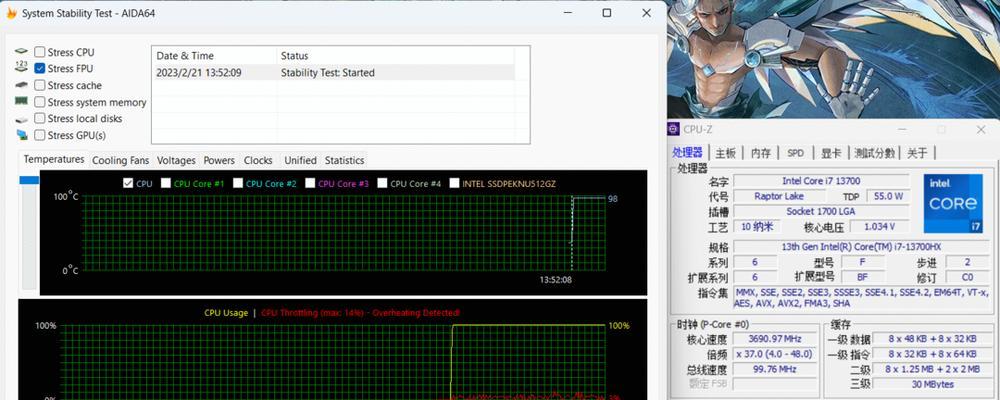The image size is (1000, 400).
Task: Check the CPU Core #1 graph checkbox
Action: point(166,183)
